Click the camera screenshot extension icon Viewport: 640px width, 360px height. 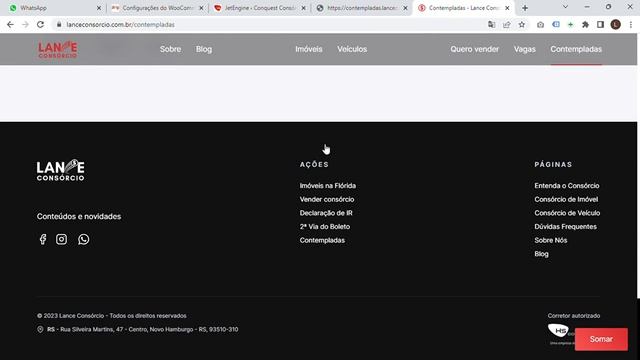(540, 24)
